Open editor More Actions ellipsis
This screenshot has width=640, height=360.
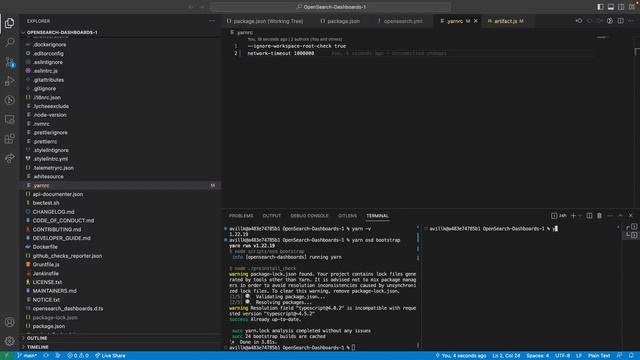pos(631,21)
